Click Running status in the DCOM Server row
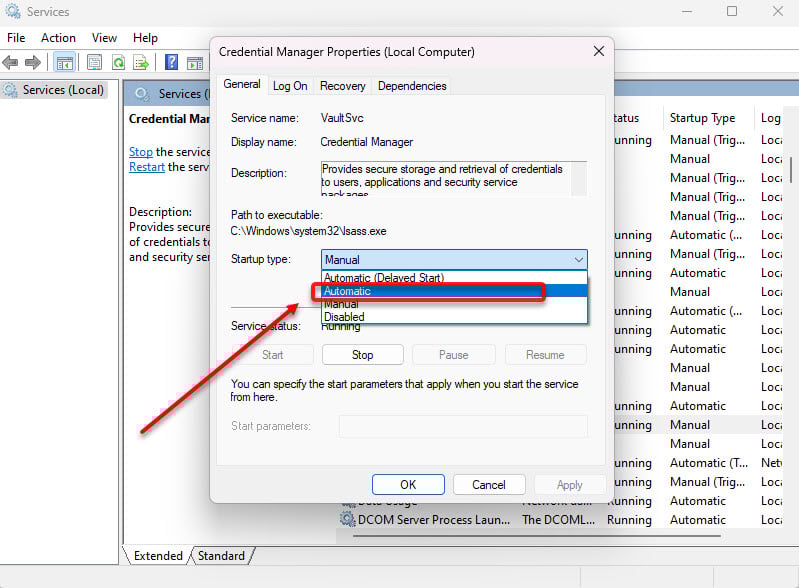Viewport: 799px width, 588px height. click(629, 520)
